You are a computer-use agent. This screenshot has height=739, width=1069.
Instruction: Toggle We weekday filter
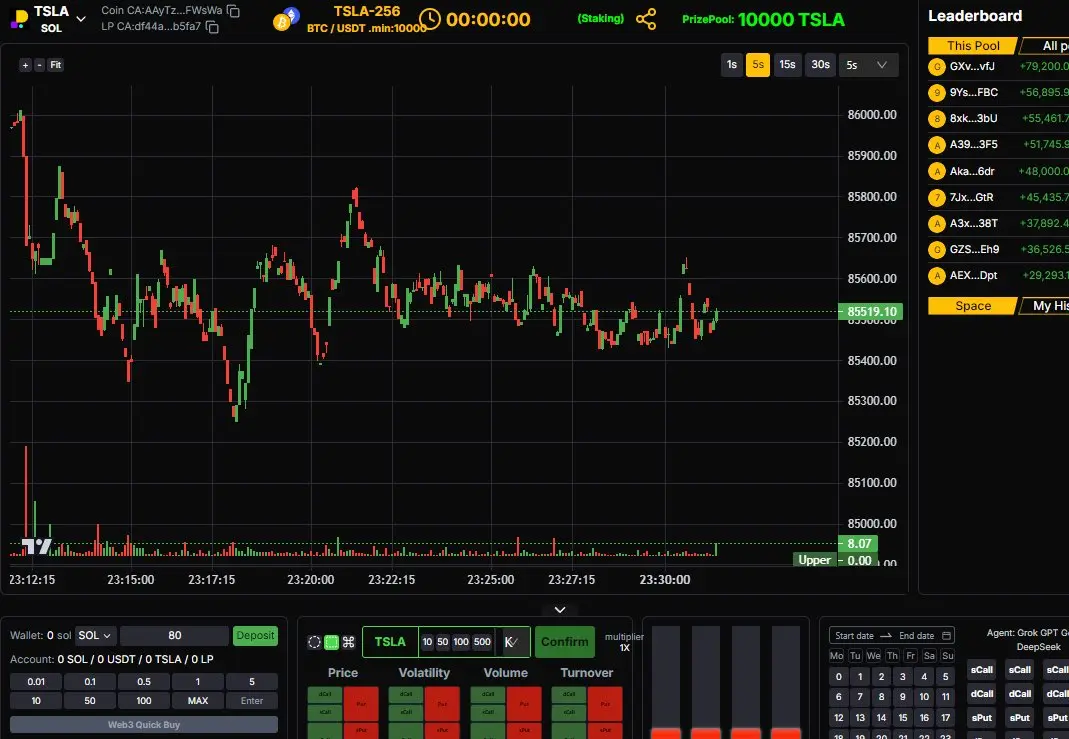pyautogui.click(x=873, y=655)
